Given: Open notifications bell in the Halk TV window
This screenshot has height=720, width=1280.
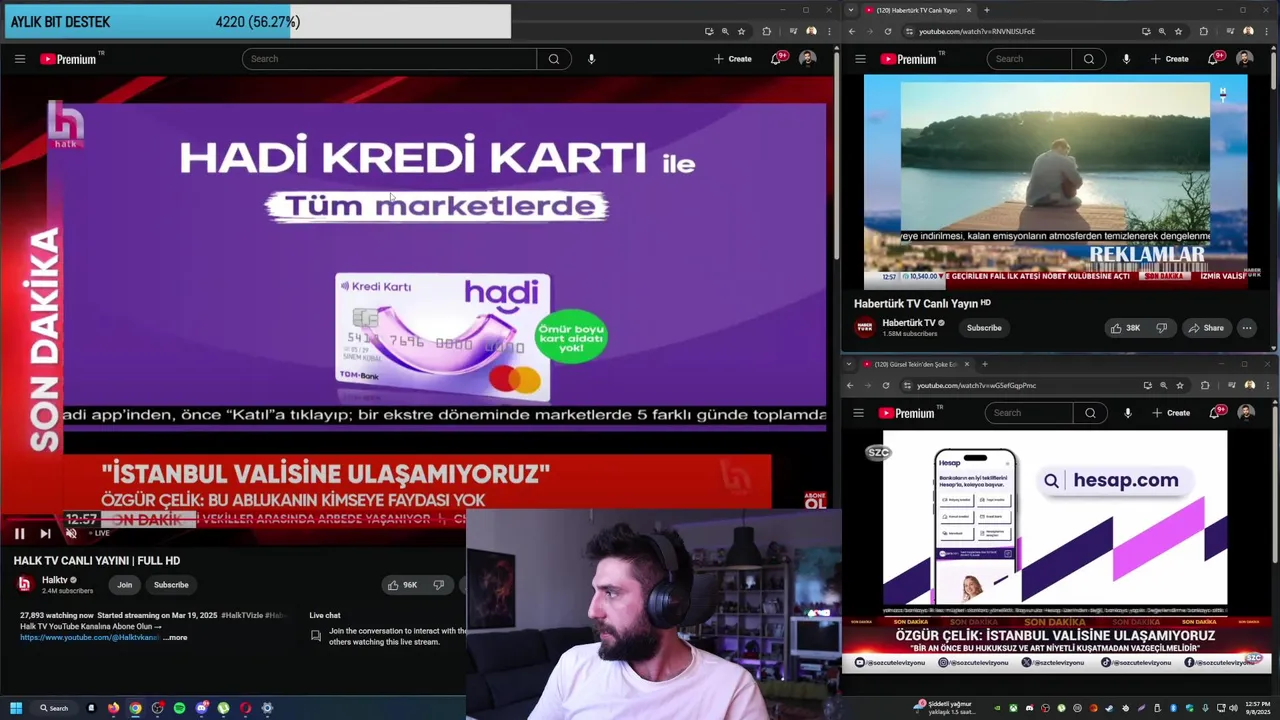Looking at the screenshot, I should click(x=776, y=59).
